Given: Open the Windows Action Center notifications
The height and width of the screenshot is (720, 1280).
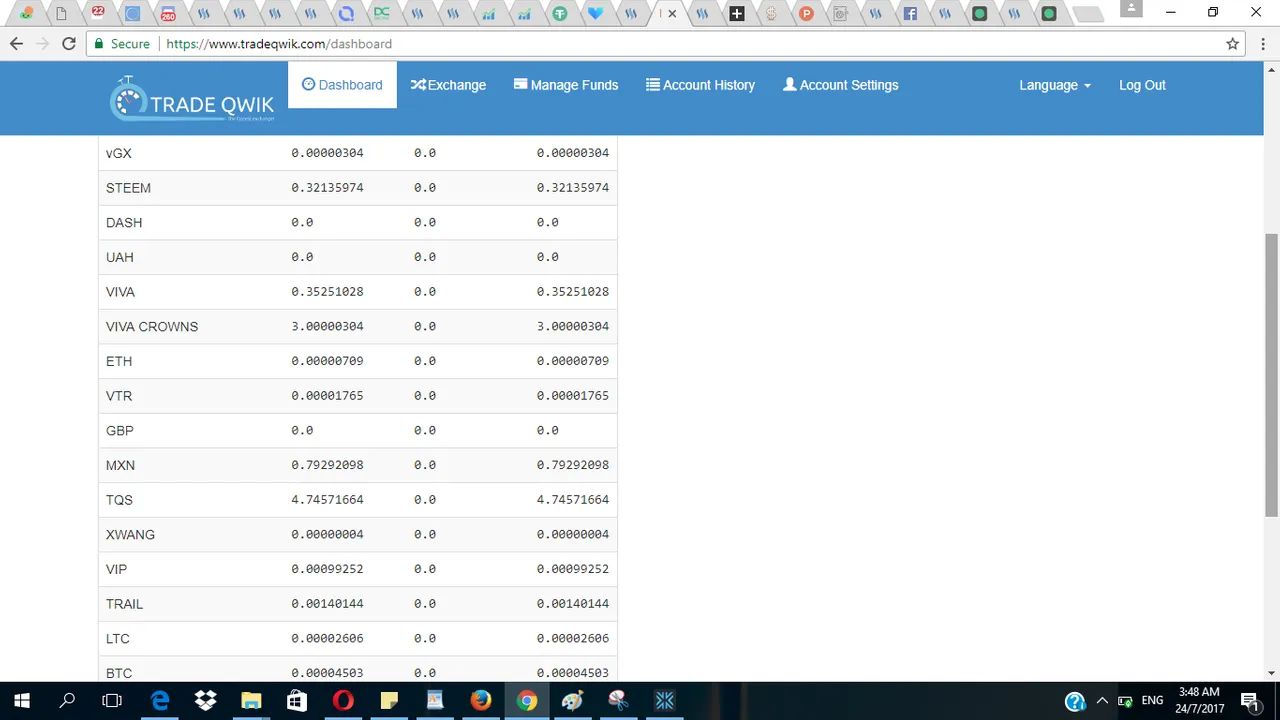Looking at the screenshot, I should point(1249,701).
